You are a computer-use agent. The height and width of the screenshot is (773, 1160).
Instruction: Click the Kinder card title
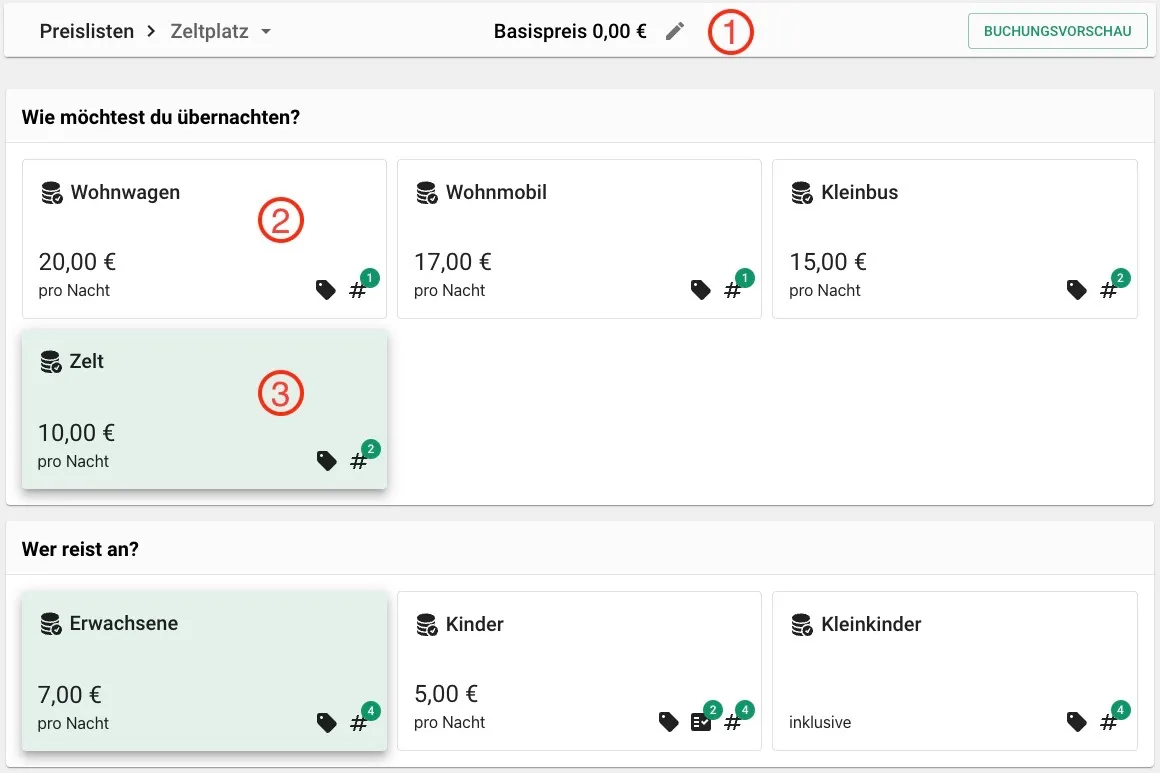[474, 624]
